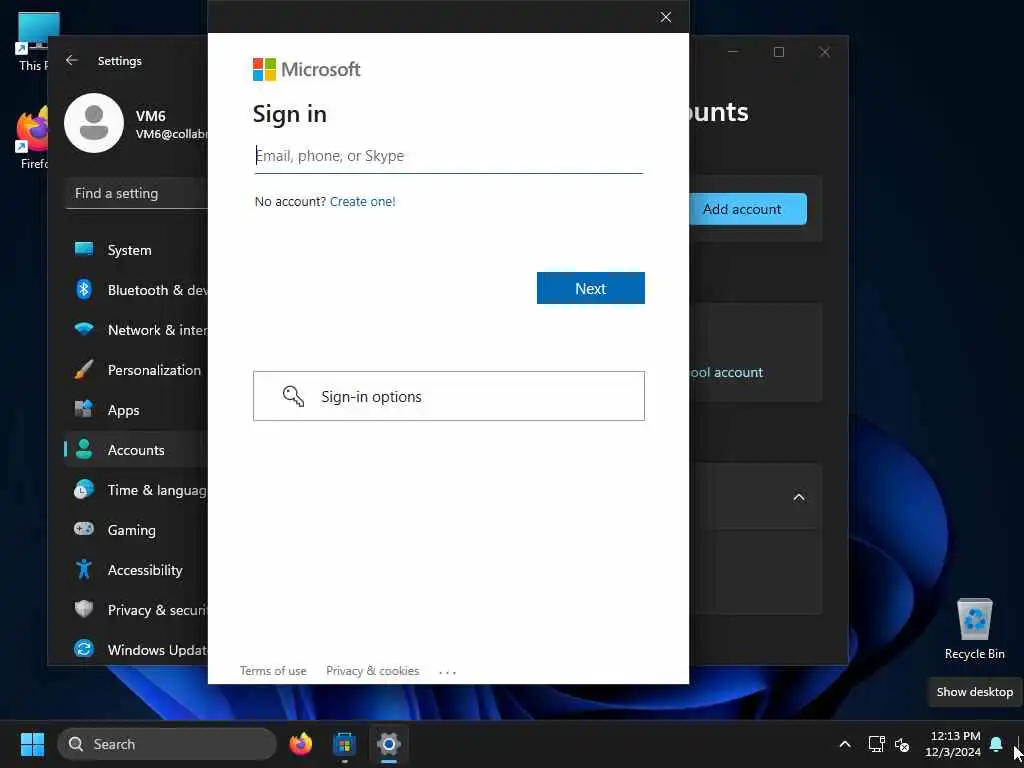Click the muted volume tray icon
Image resolution: width=1024 pixels, height=768 pixels.
click(902, 744)
